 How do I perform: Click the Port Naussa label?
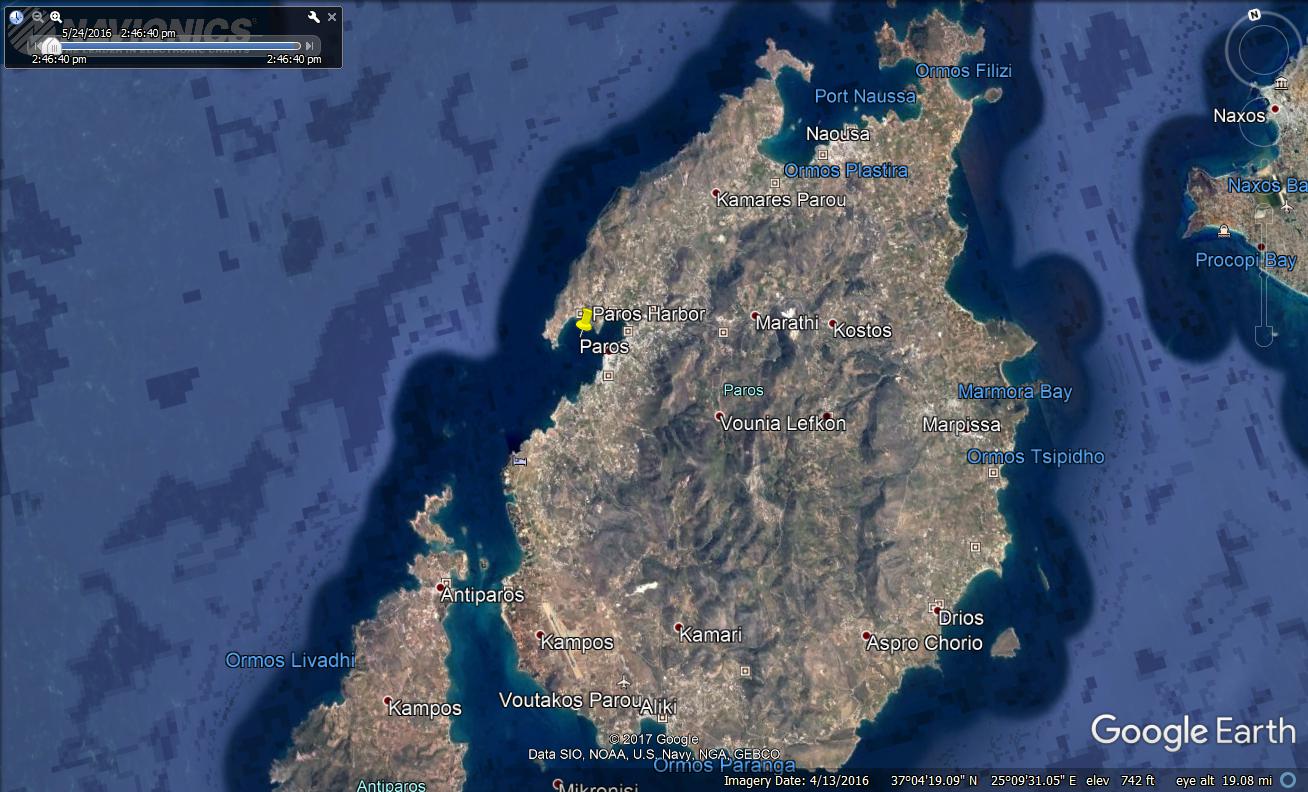pos(865,96)
